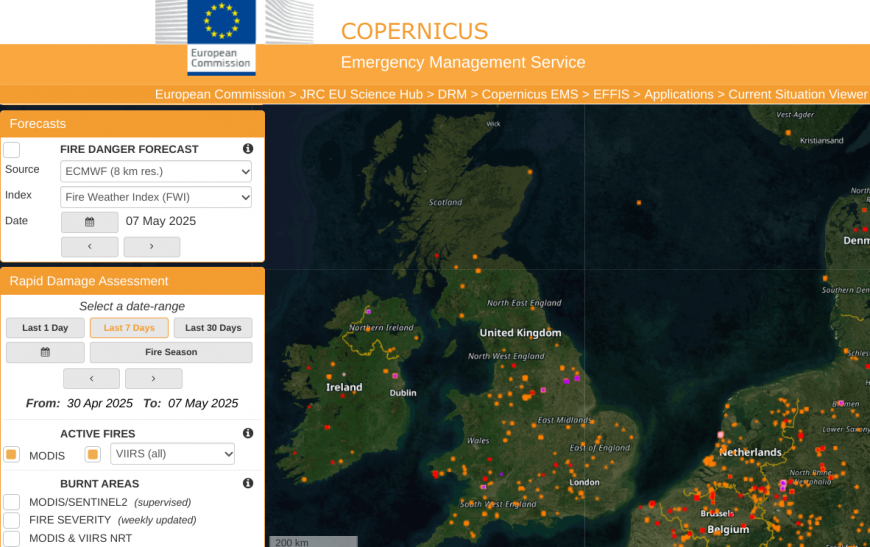This screenshot has width=870, height=547.
Task: Toggle MODIS active fires checkbox
Action: pos(11,455)
